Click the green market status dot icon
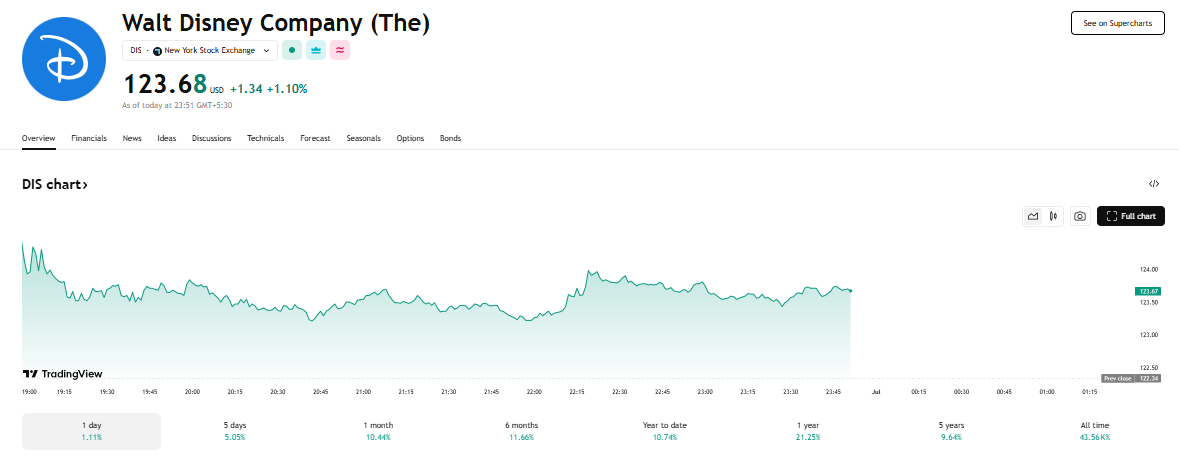 pyautogui.click(x=292, y=50)
